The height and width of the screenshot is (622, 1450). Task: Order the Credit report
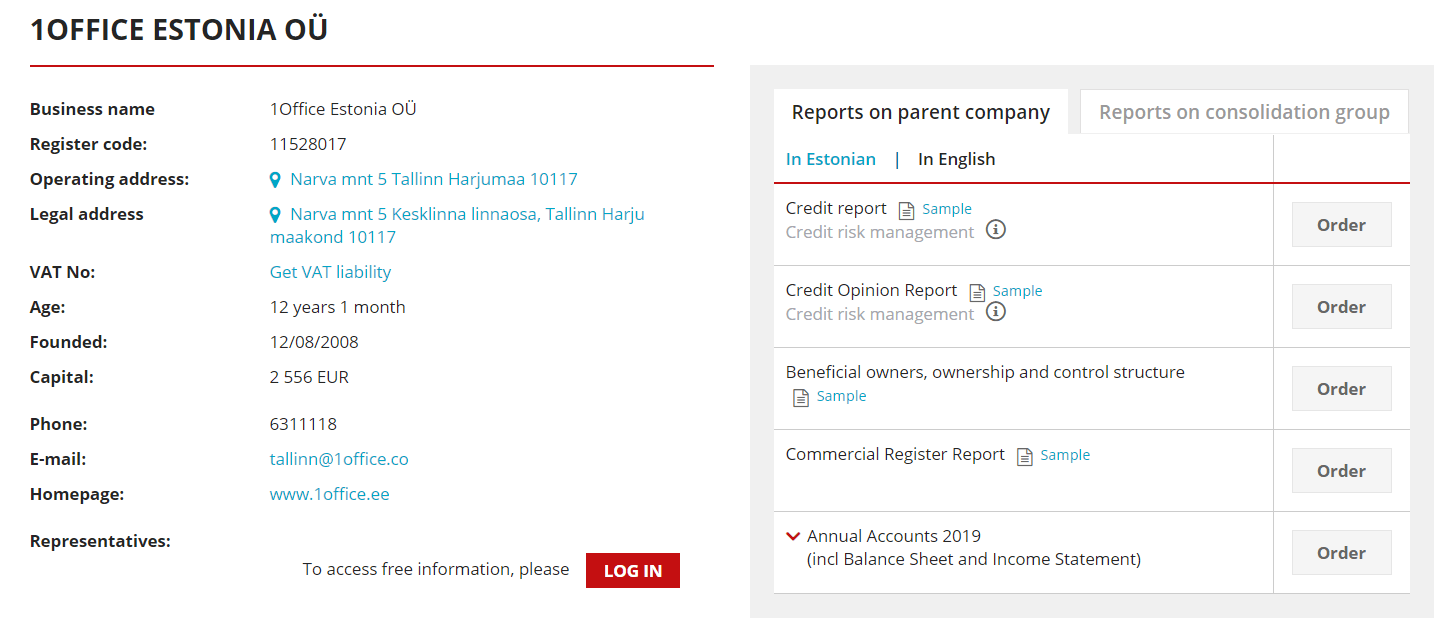(1340, 225)
